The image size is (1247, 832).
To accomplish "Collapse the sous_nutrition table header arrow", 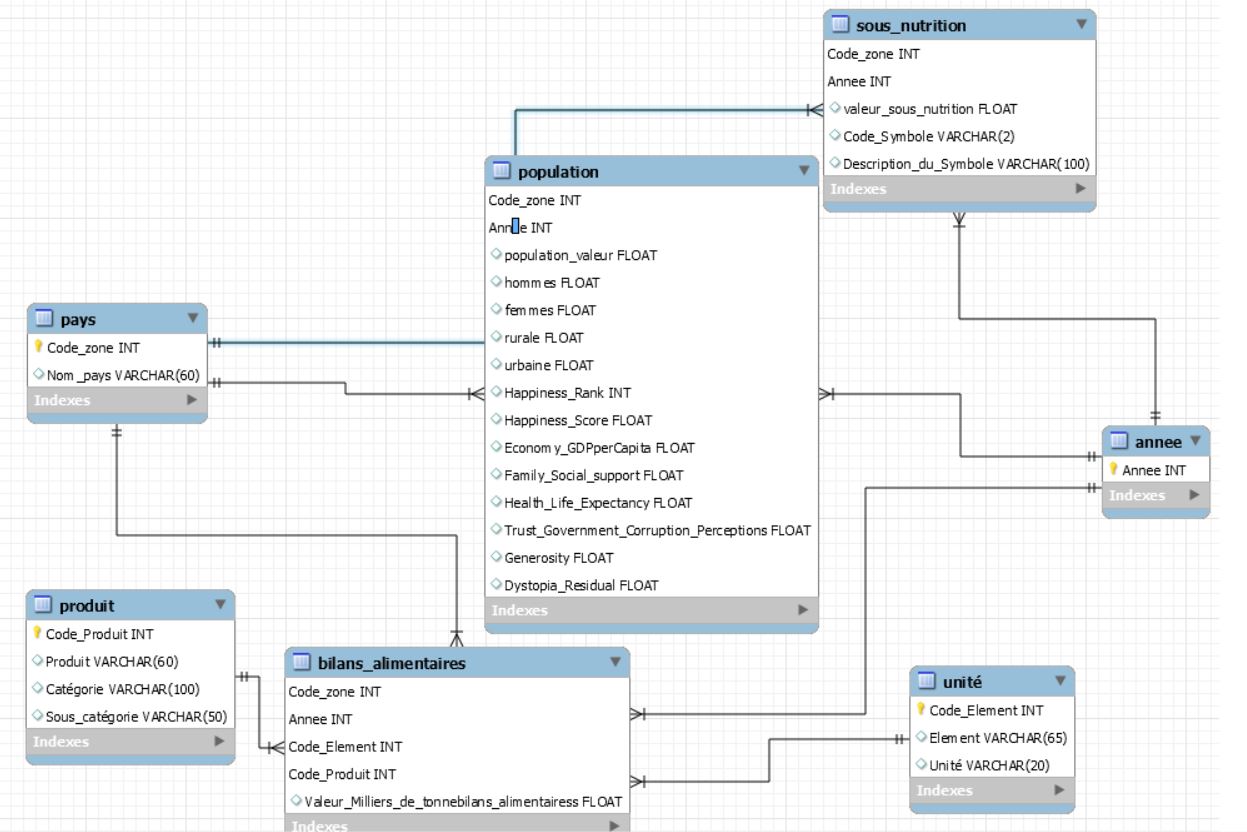I will (x=1080, y=24).
